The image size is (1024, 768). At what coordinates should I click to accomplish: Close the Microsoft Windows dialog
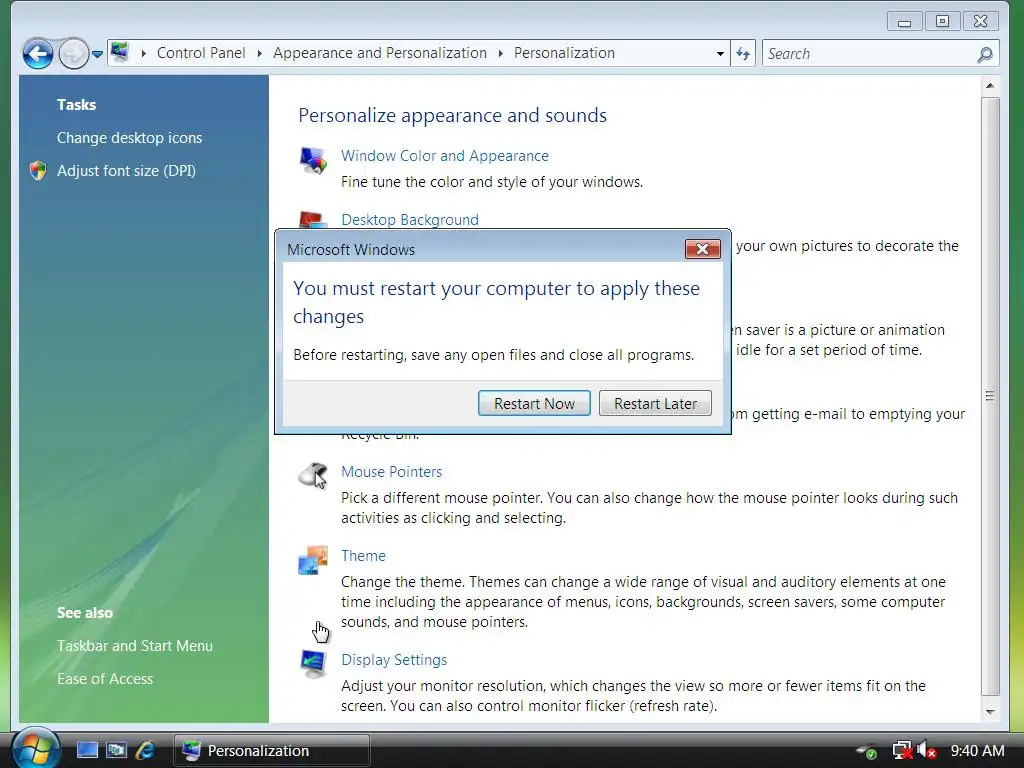tap(703, 249)
